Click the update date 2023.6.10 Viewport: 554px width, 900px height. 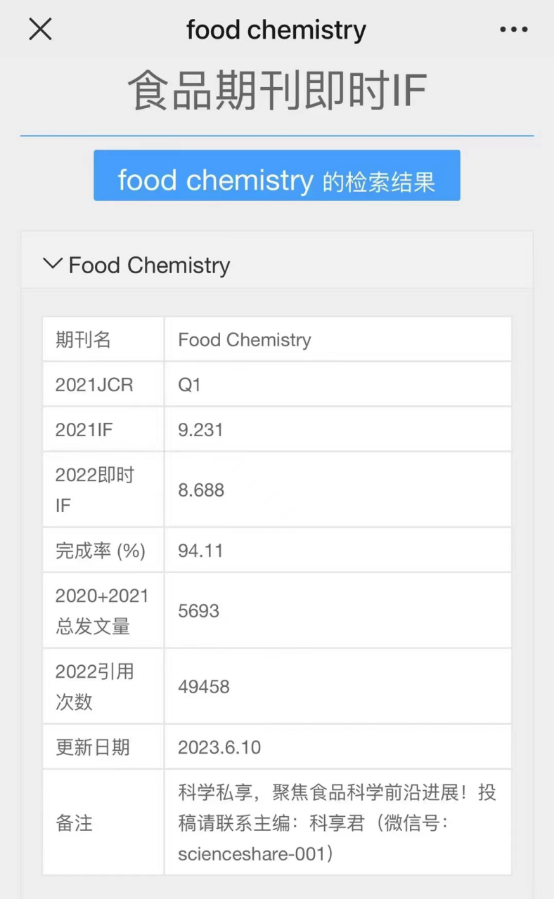click(219, 747)
